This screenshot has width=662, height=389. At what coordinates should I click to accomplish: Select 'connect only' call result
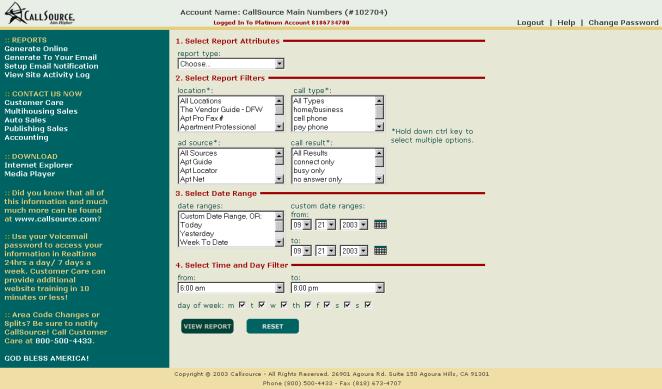(333, 162)
